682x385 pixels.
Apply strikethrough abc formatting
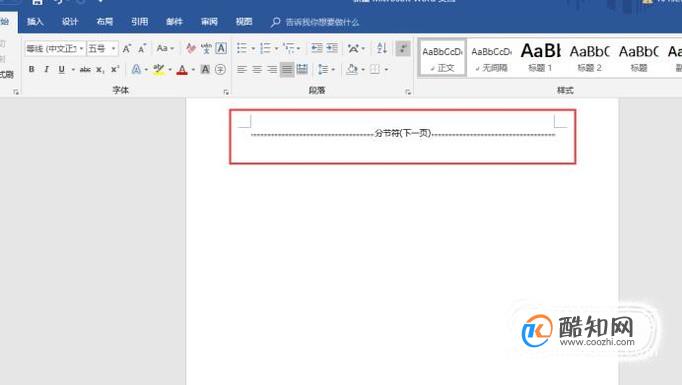[x=85, y=69]
